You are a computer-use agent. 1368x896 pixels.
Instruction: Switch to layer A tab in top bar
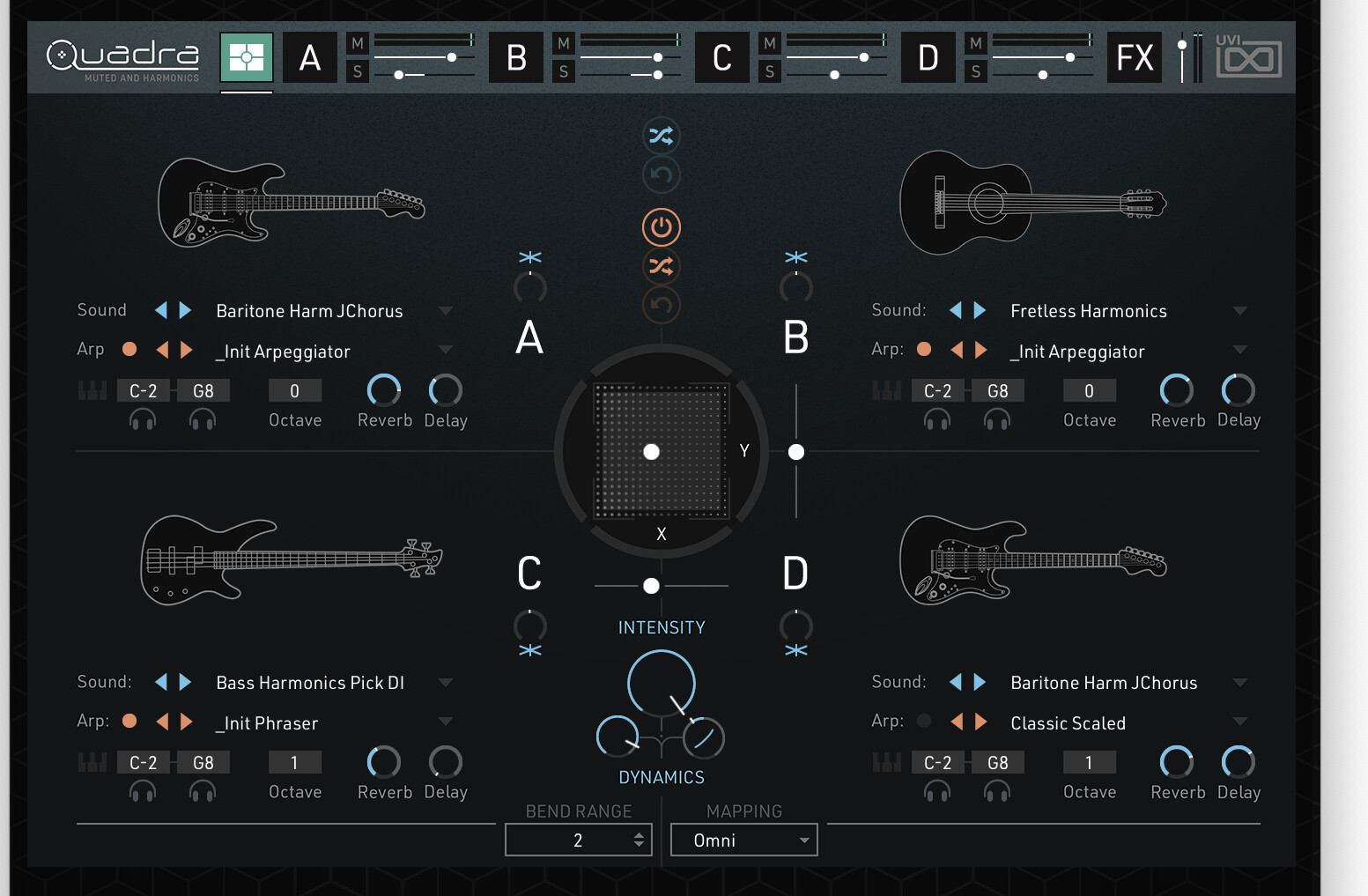pos(310,58)
